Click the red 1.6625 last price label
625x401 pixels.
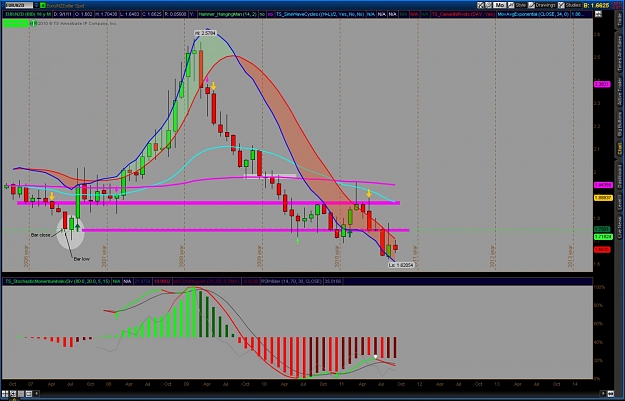(x=602, y=250)
